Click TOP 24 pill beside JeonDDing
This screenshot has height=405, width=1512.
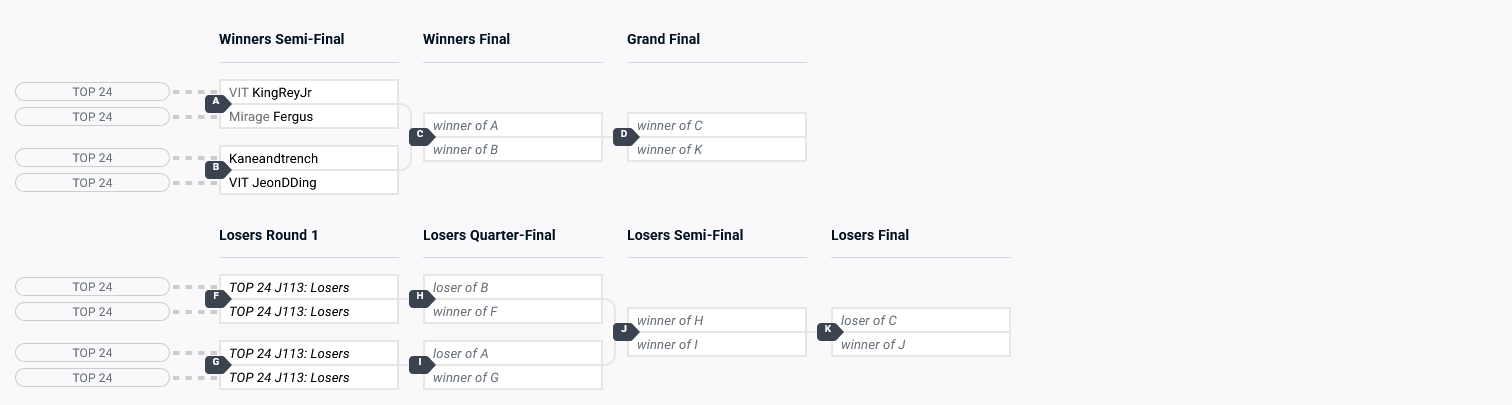pos(92,183)
